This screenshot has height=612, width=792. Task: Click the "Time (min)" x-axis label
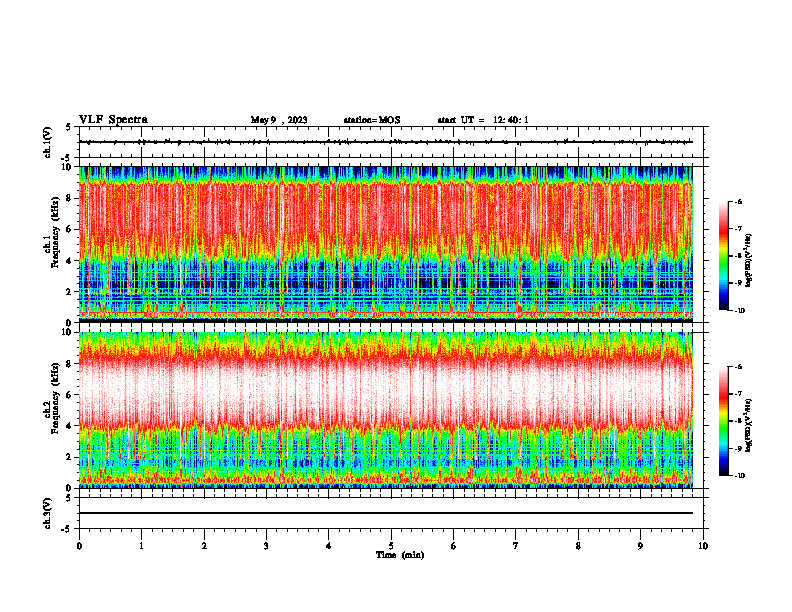pos(400,555)
